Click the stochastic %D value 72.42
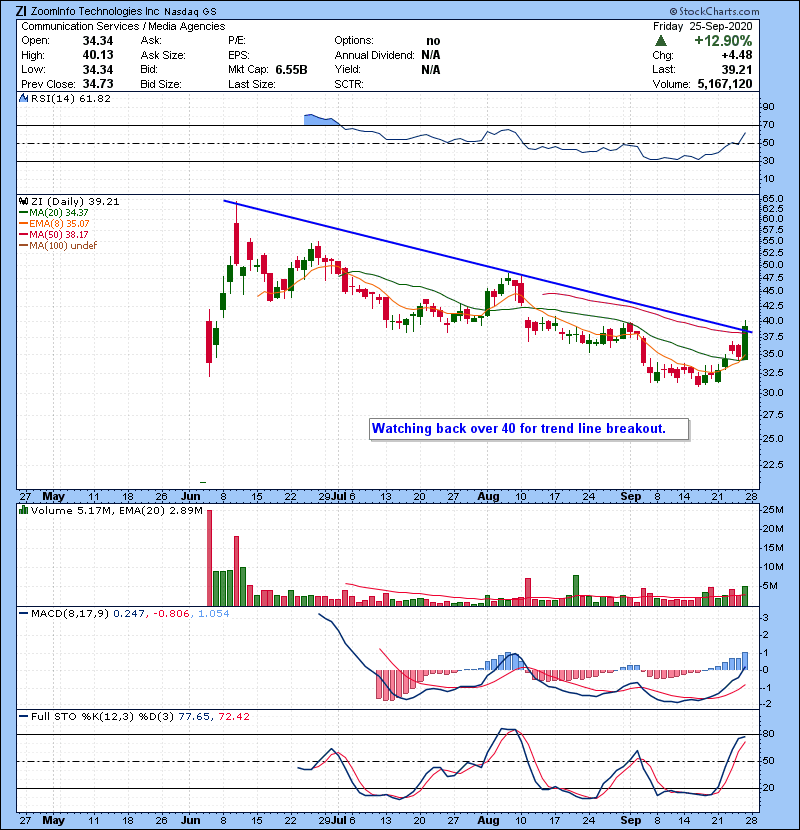Screen dimensions: 800x830 pyautogui.click(x=233, y=717)
